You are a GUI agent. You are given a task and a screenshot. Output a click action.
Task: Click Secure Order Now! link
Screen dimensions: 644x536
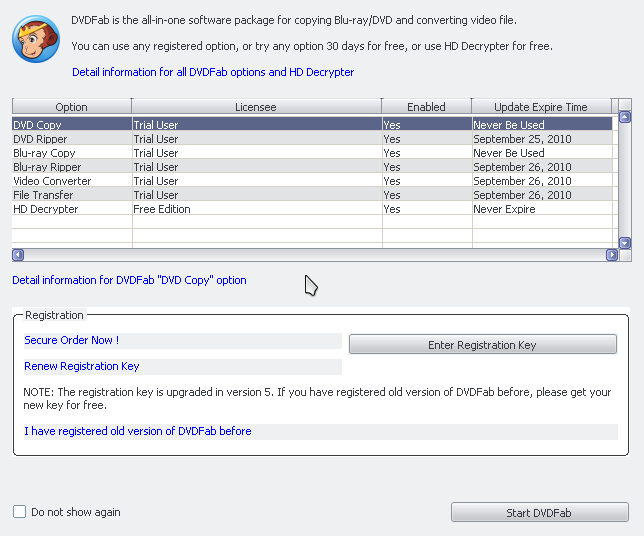71,340
